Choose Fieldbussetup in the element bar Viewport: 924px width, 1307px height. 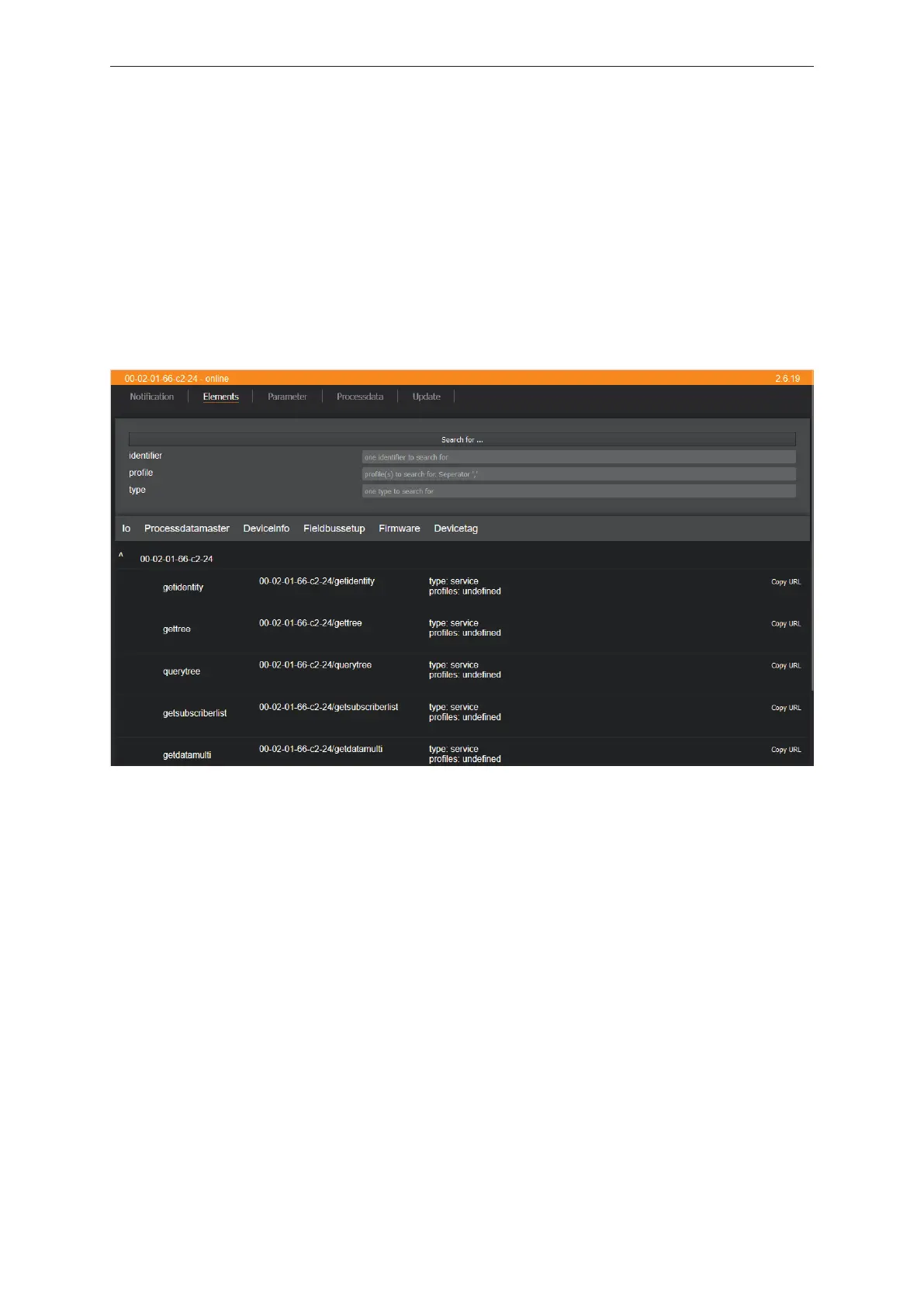pos(334,529)
